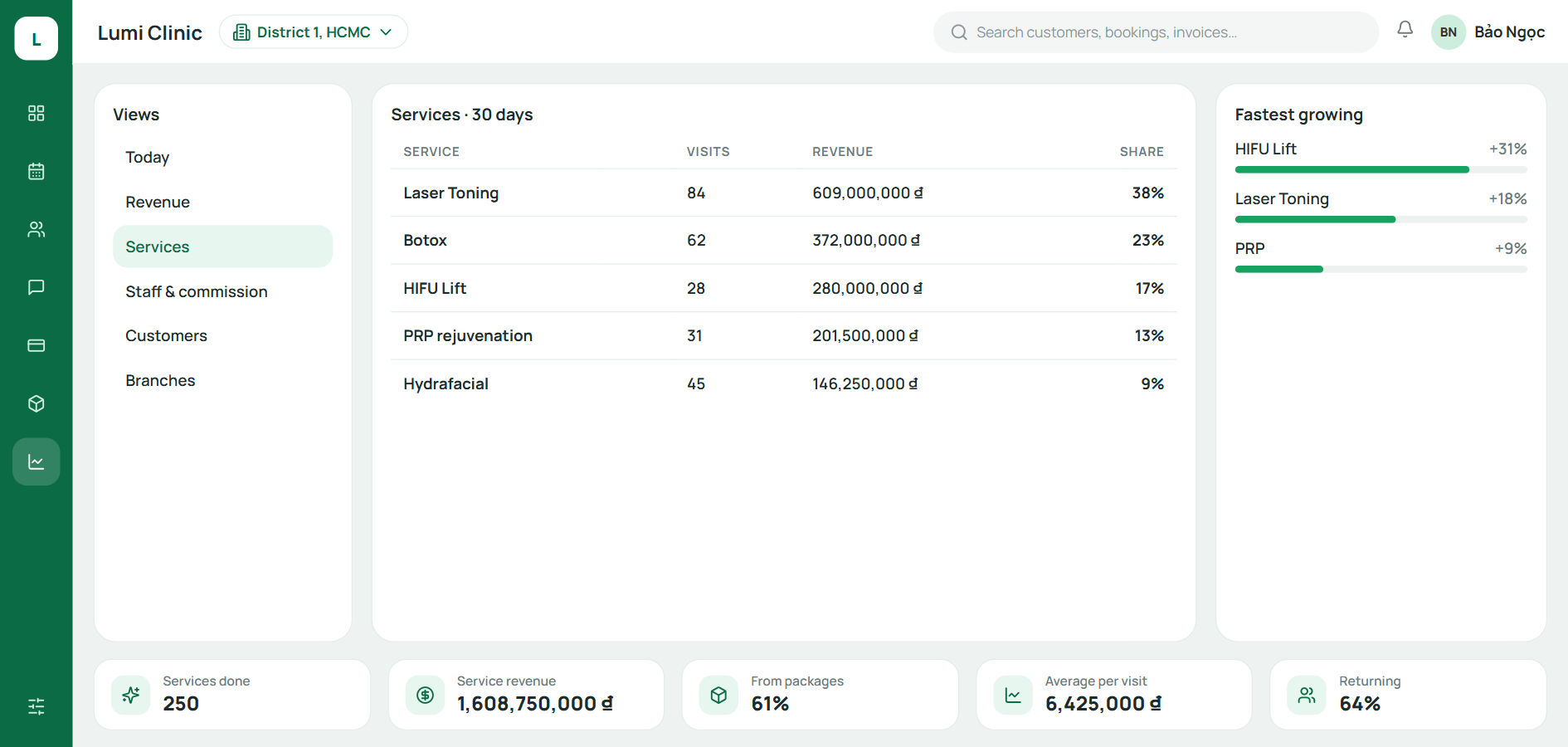Click the Laser Toning growth progress bar
Image resolution: width=1568 pixels, height=747 pixels.
coord(1381,219)
